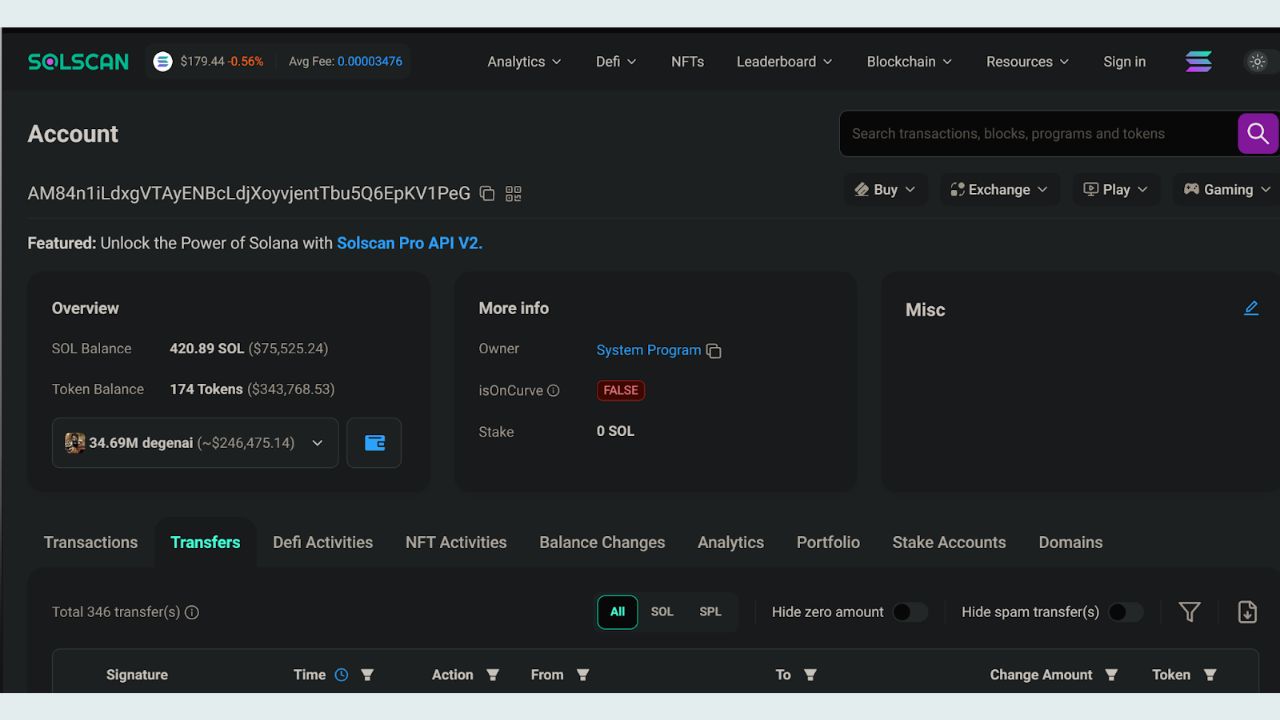Open the Buy dropdown
This screenshot has height=720, width=1280.
[x=885, y=190]
